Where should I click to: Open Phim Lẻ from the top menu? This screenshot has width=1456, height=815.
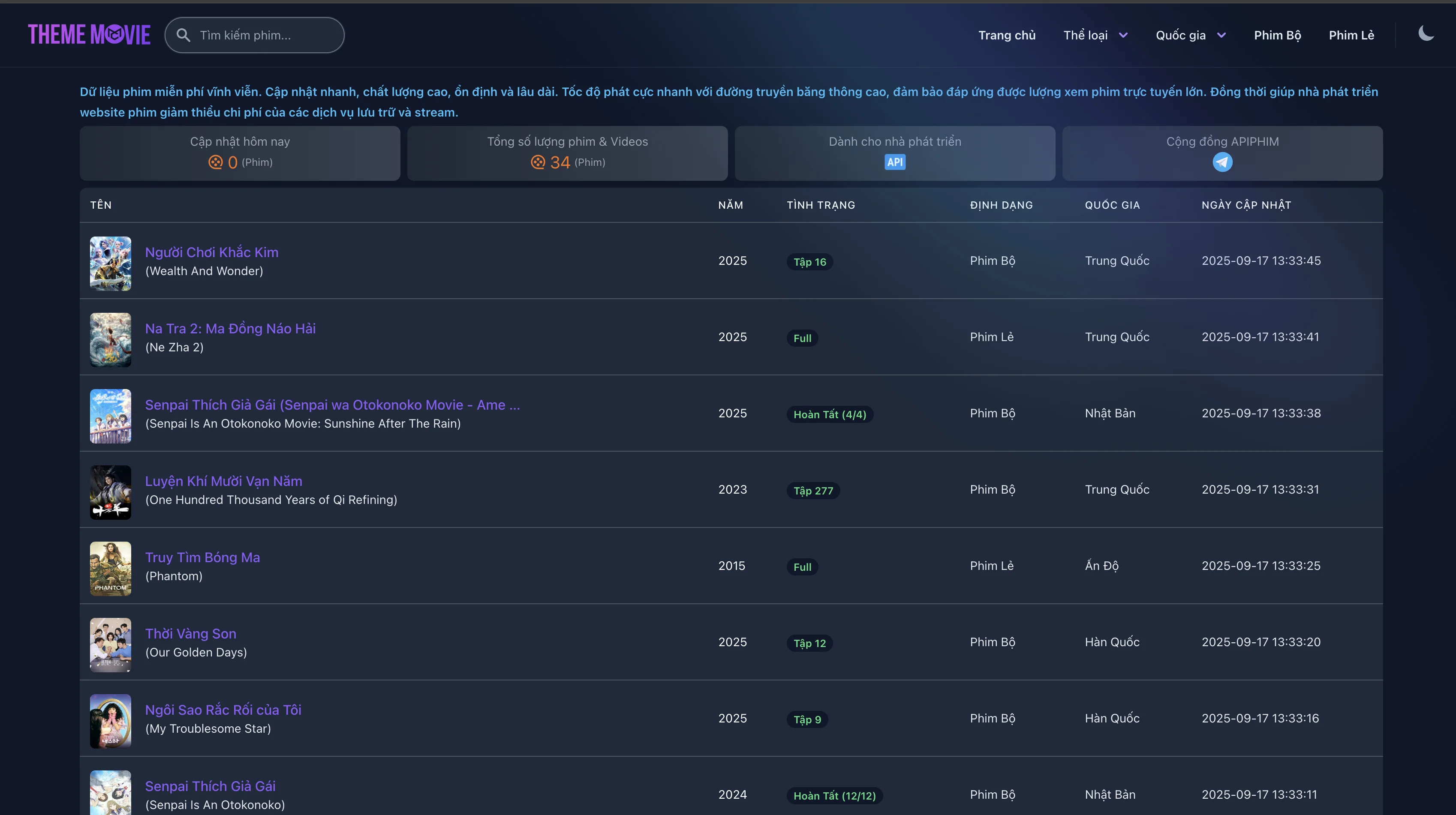pos(1351,35)
